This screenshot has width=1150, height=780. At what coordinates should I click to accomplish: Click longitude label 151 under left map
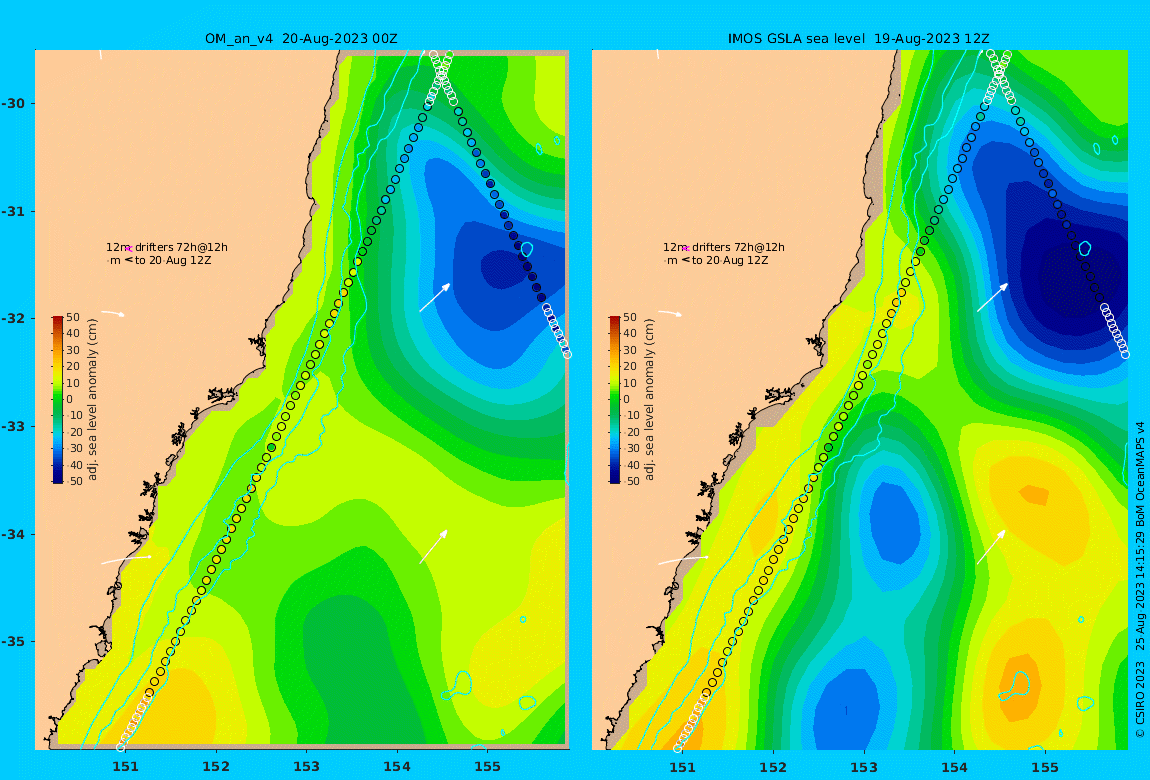(x=125, y=767)
